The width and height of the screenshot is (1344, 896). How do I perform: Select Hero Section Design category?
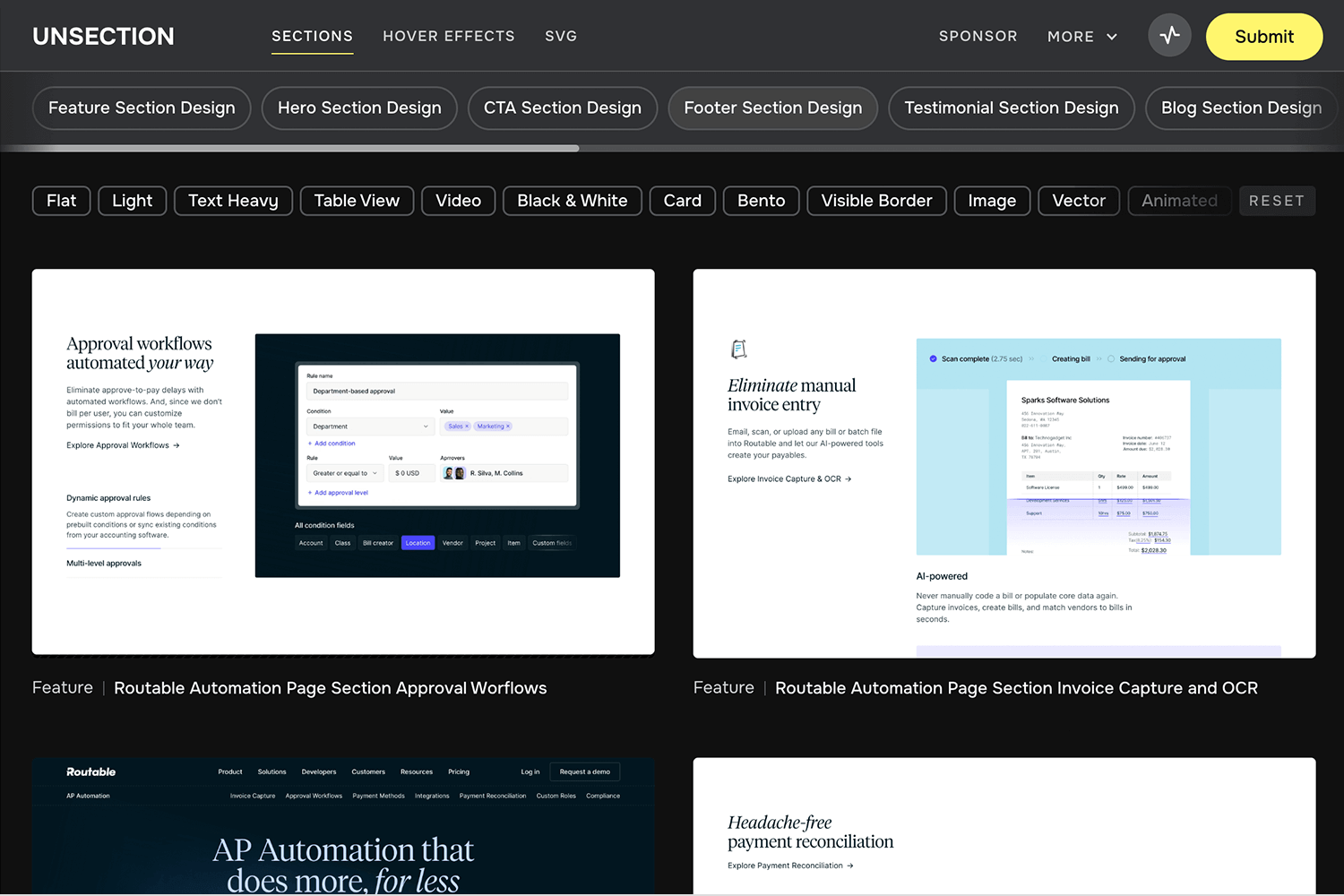coord(359,108)
